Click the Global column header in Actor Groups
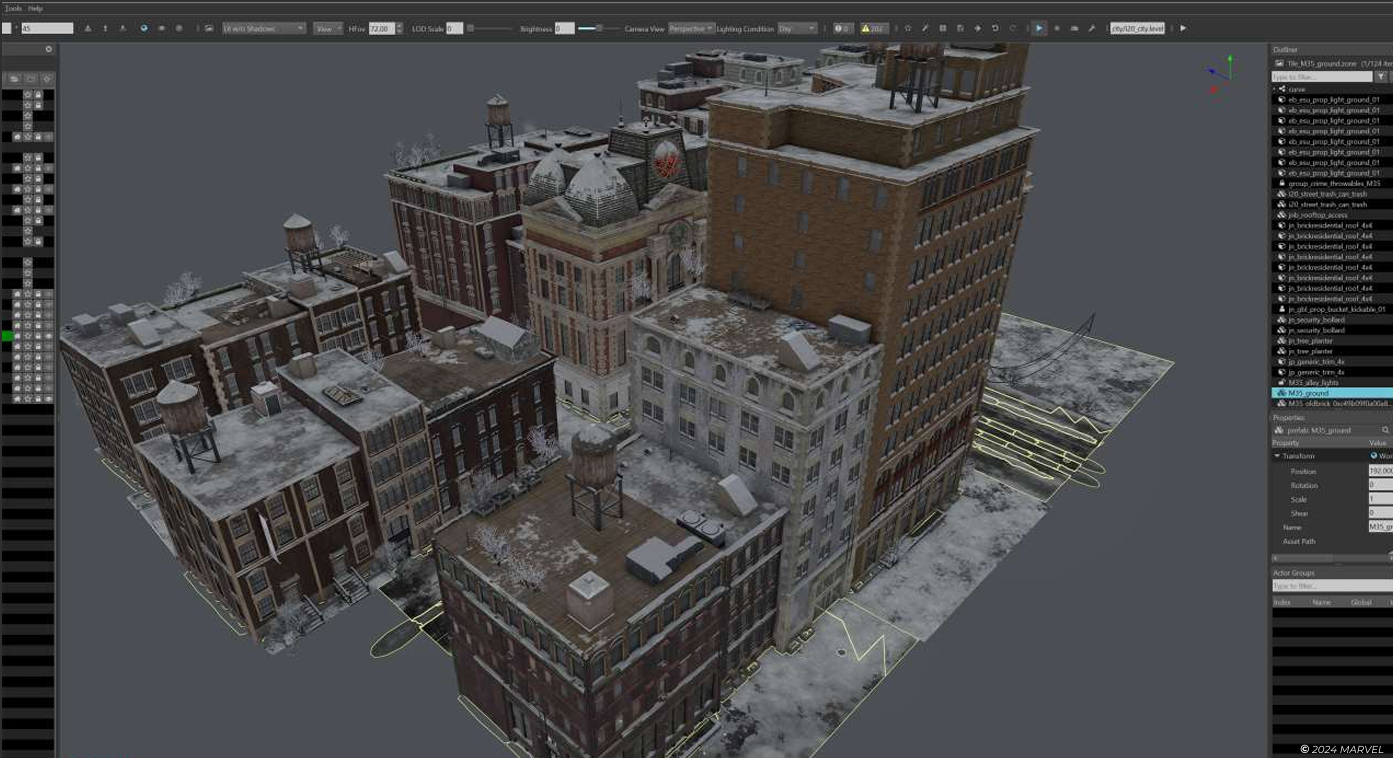Viewport: 1393px width, 758px height. [1361, 602]
